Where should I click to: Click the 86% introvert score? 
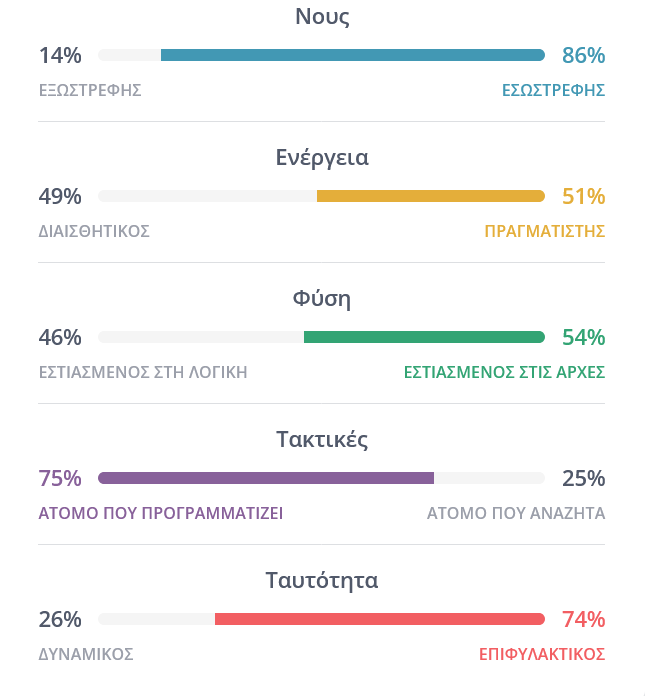pos(583,56)
